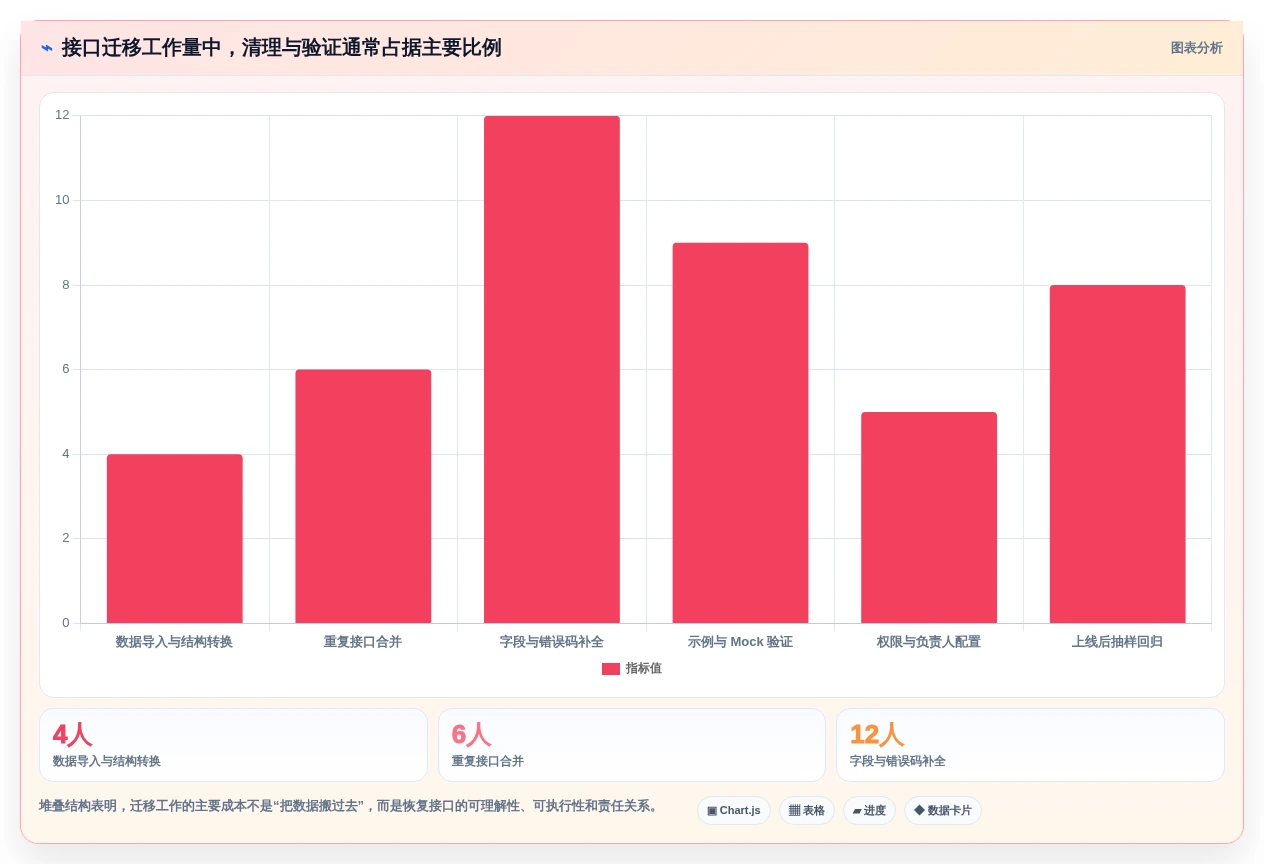
Task: Click axis label 权限与负责人配置
Action: coord(929,642)
